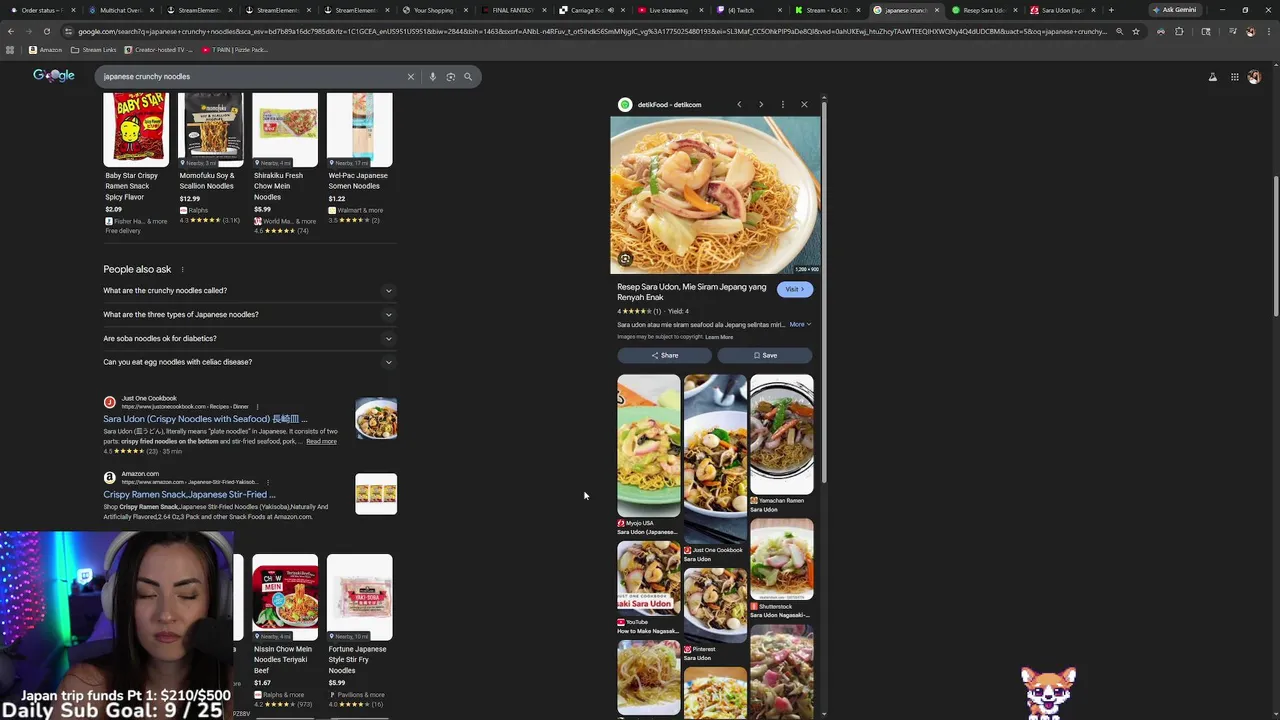Screen dimensions: 1280x720
Task: Click the Visit button in image panel
Action: click(x=795, y=289)
